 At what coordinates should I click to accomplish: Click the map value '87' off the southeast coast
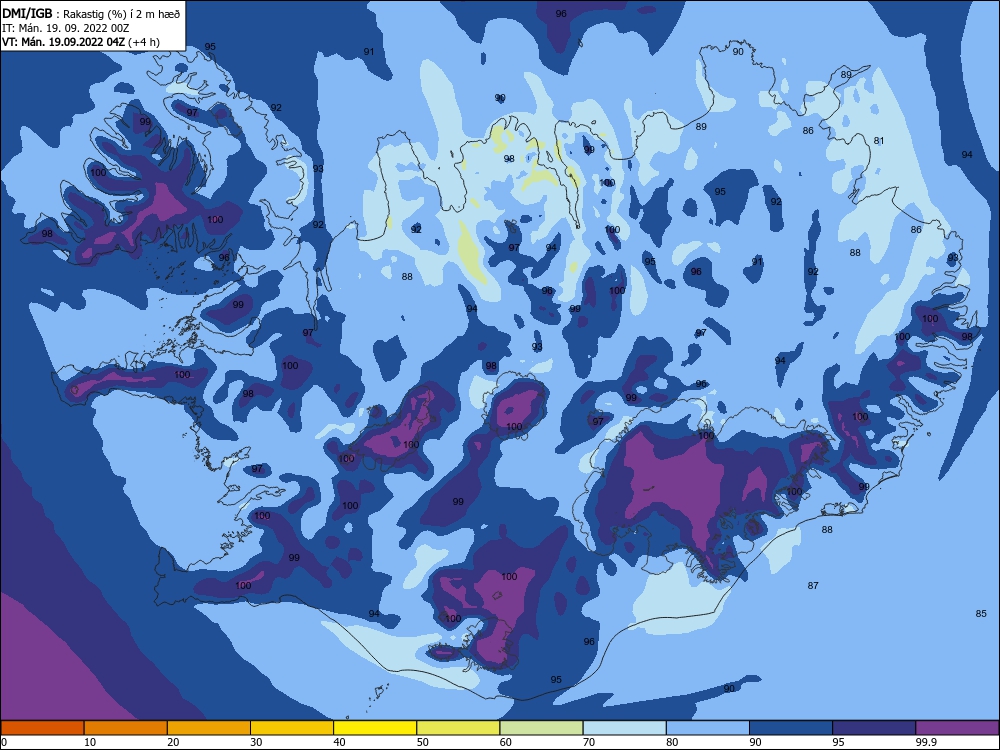pos(813,585)
